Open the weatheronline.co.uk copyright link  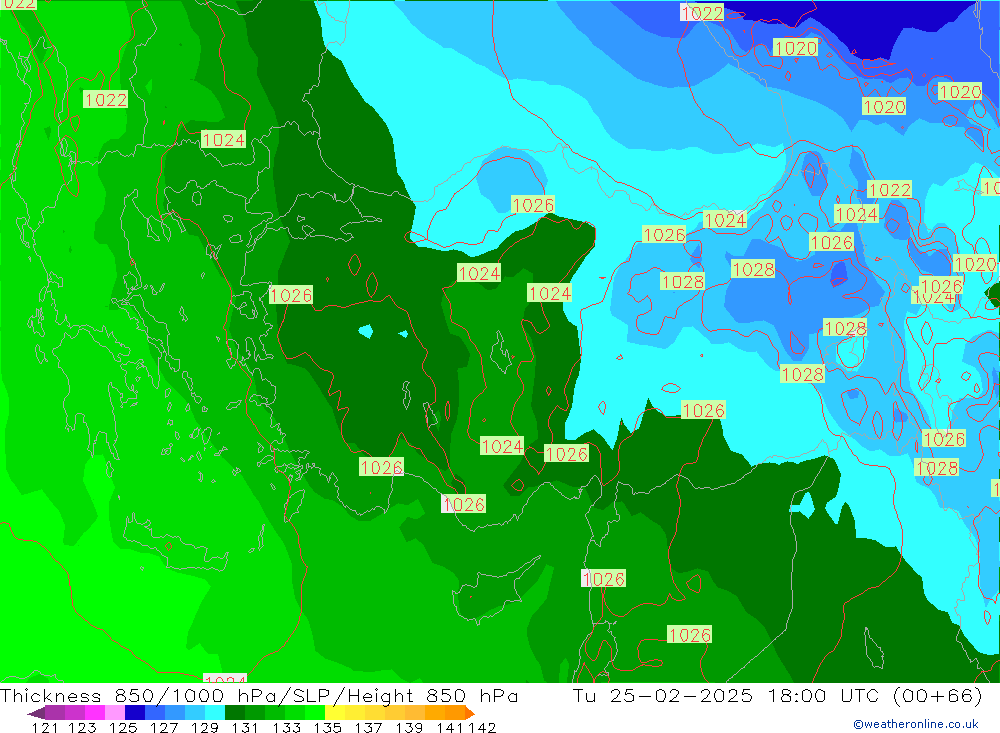[916, 724]
